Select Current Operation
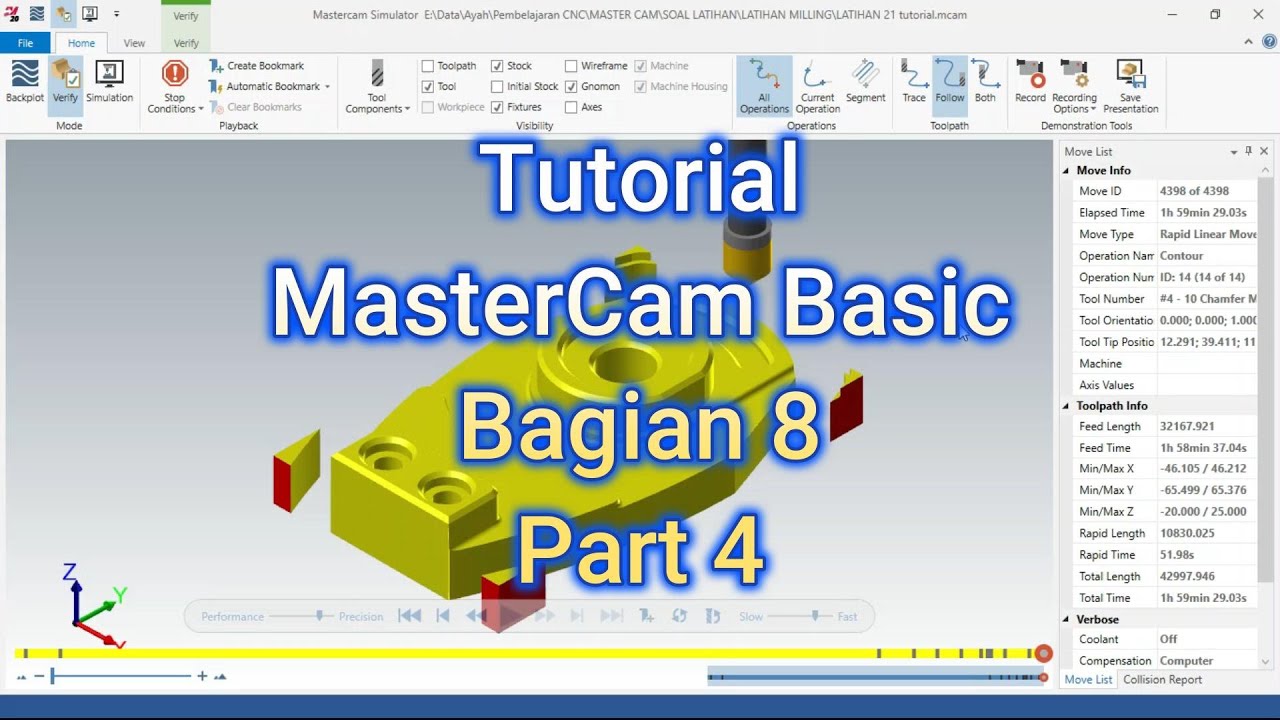The width and height of the screenshot is (1280, 720). pyautogui.click(x=818, y=87)
